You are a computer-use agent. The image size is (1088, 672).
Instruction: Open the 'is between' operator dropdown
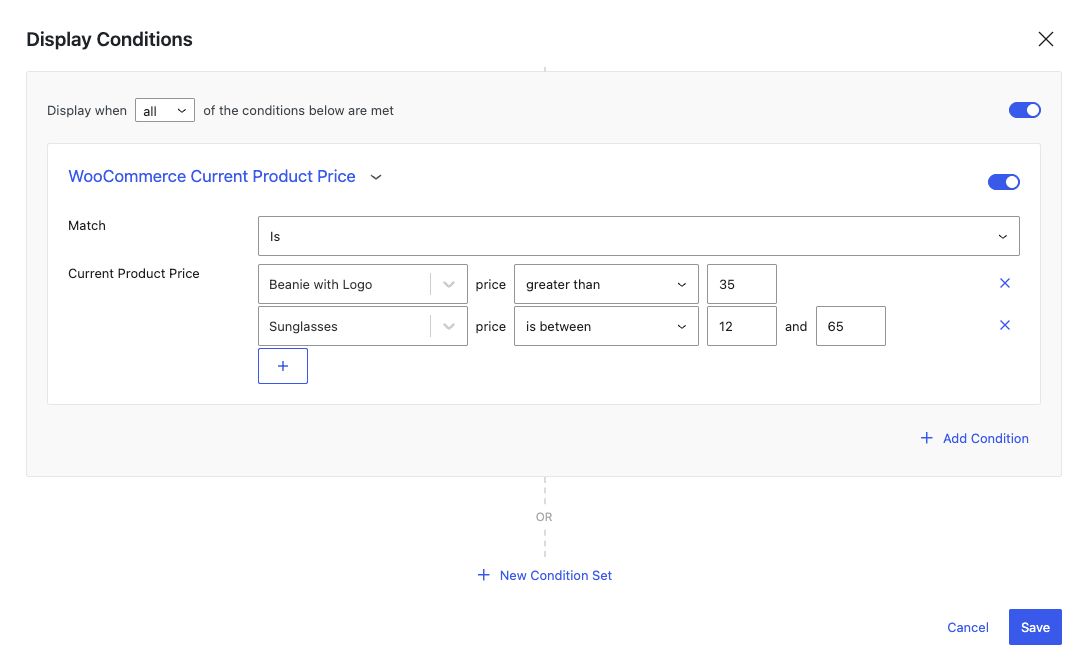coord(606,326)
